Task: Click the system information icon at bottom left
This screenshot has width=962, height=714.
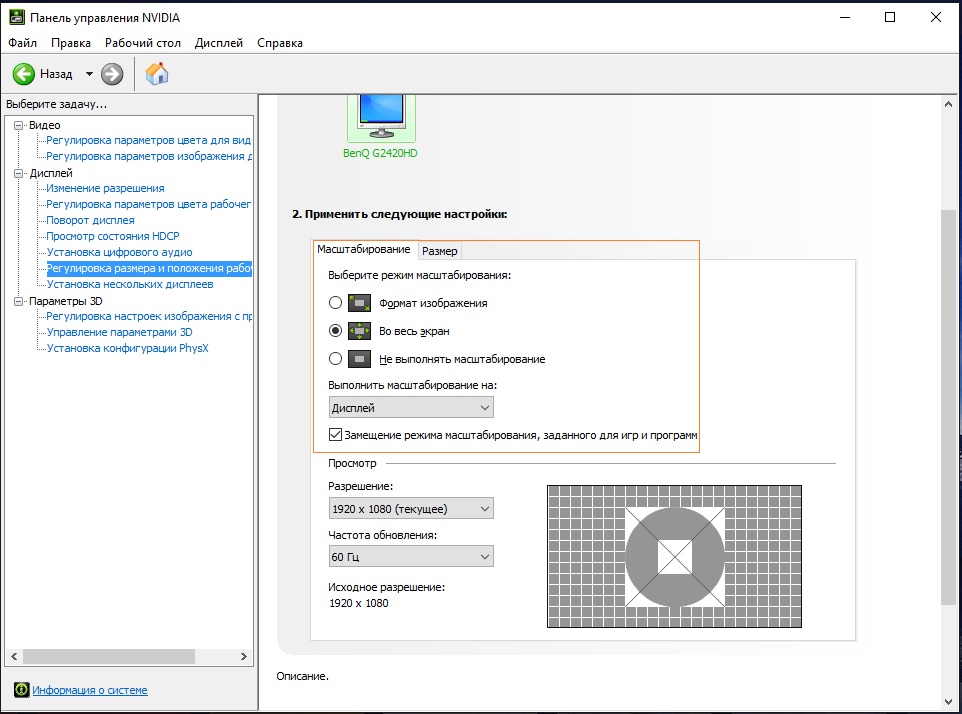Action: click(x=21, y=690)
